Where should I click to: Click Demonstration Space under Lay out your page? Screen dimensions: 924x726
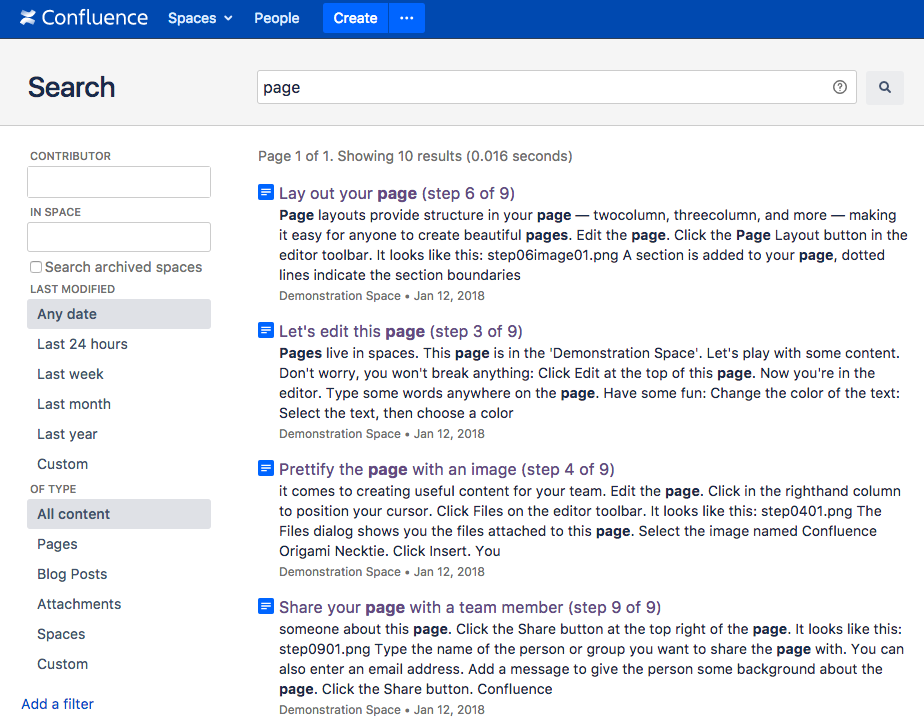(x=339, y=296)
